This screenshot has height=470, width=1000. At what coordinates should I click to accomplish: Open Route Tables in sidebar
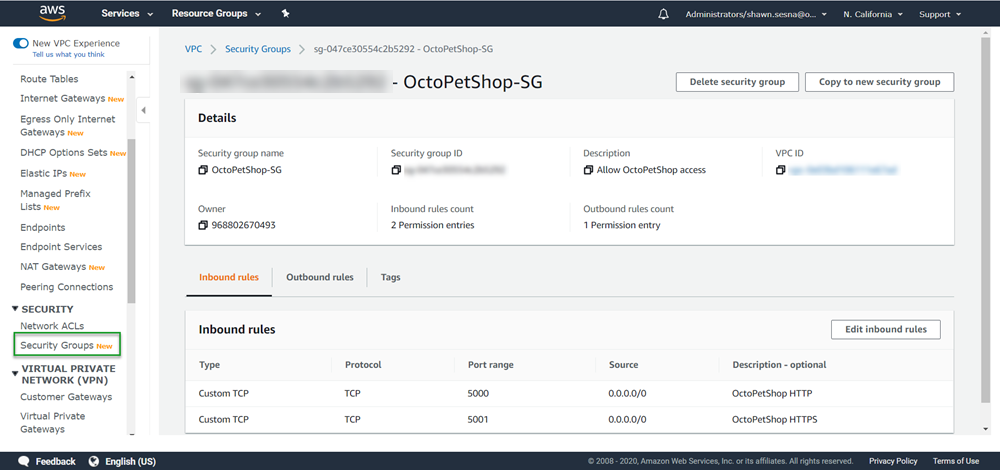(x=49, y=79)
